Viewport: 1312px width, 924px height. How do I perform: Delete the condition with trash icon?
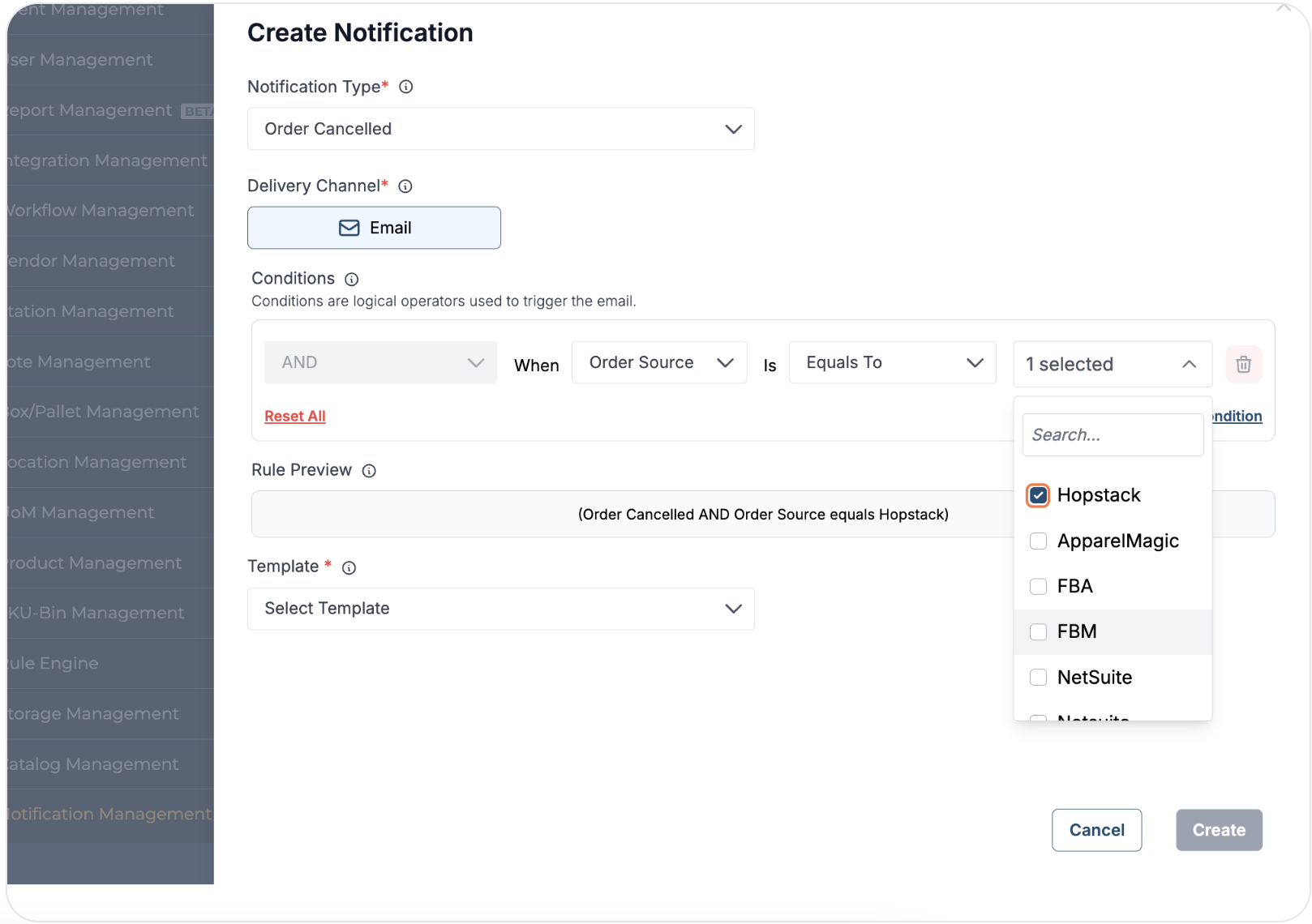(x=1243, y=365)
